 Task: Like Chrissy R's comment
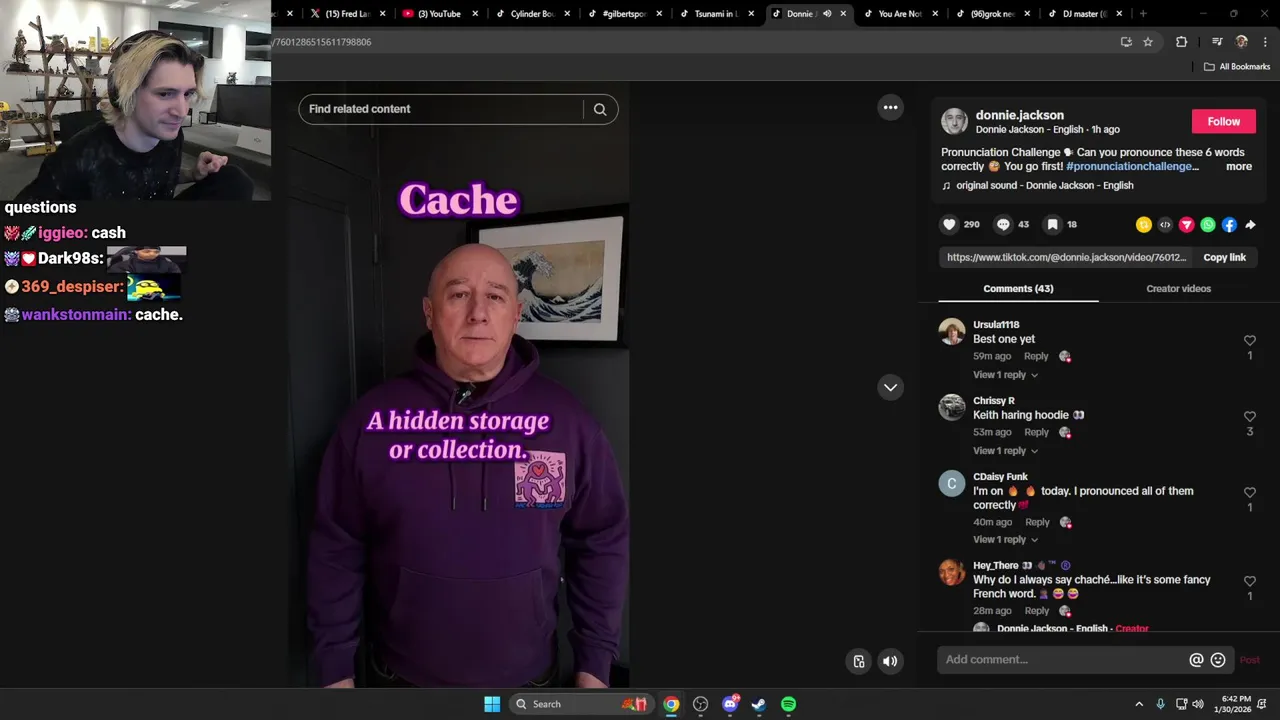pos(1249,416)
